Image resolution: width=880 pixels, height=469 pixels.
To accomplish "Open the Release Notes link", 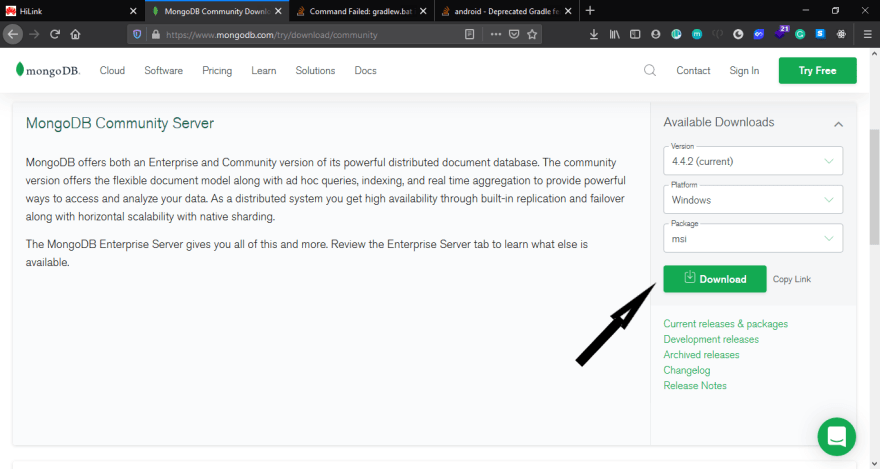I will click(x=695, y=385).
